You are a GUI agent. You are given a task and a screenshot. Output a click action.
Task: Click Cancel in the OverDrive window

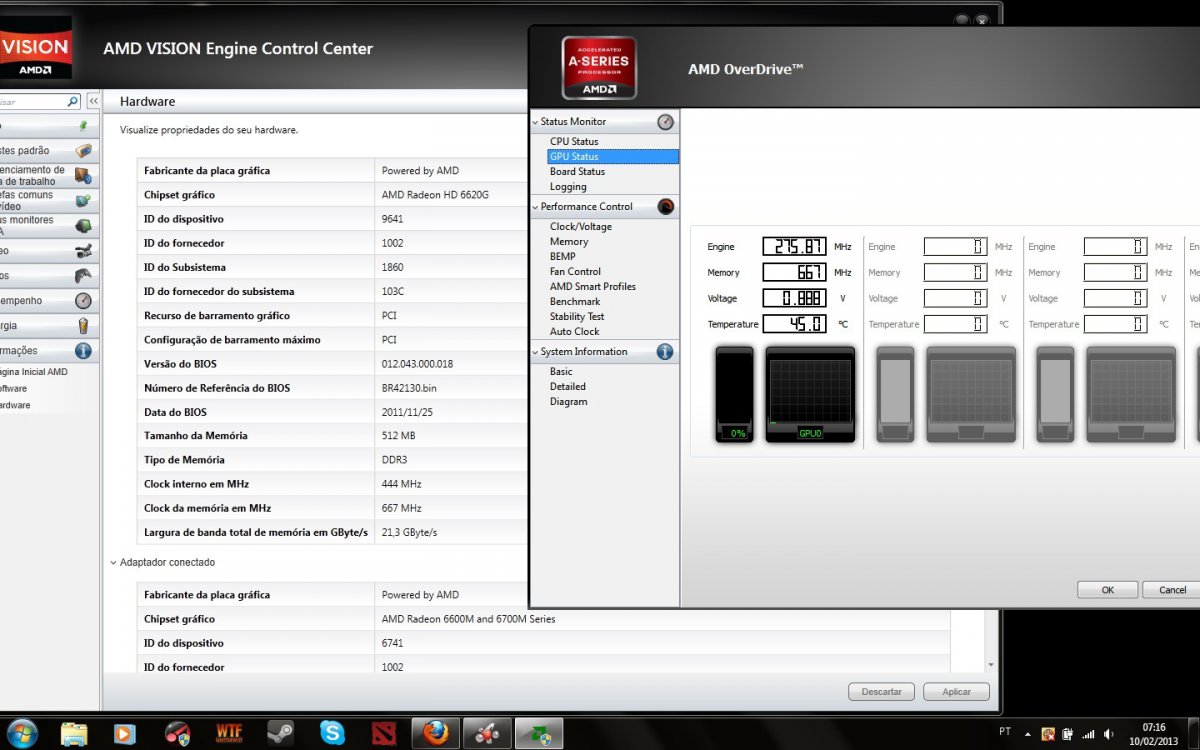click(1171, 590)
